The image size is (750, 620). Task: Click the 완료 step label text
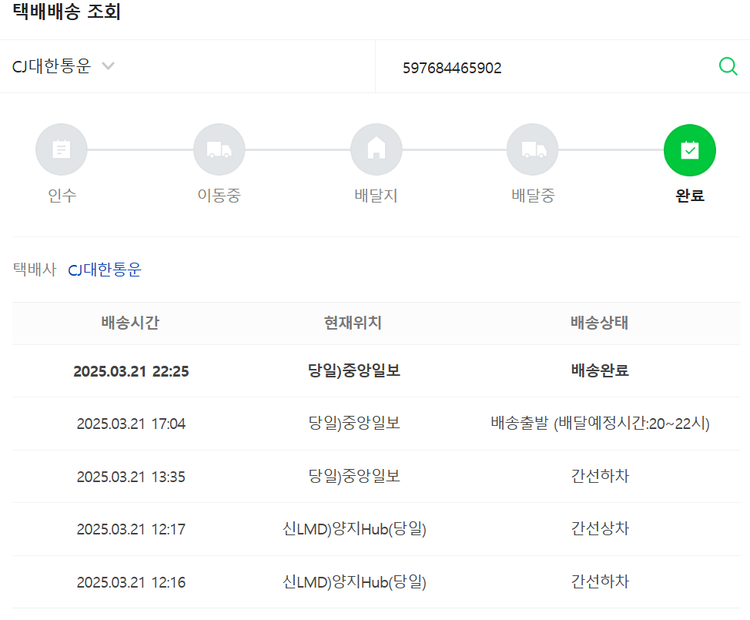689,196
